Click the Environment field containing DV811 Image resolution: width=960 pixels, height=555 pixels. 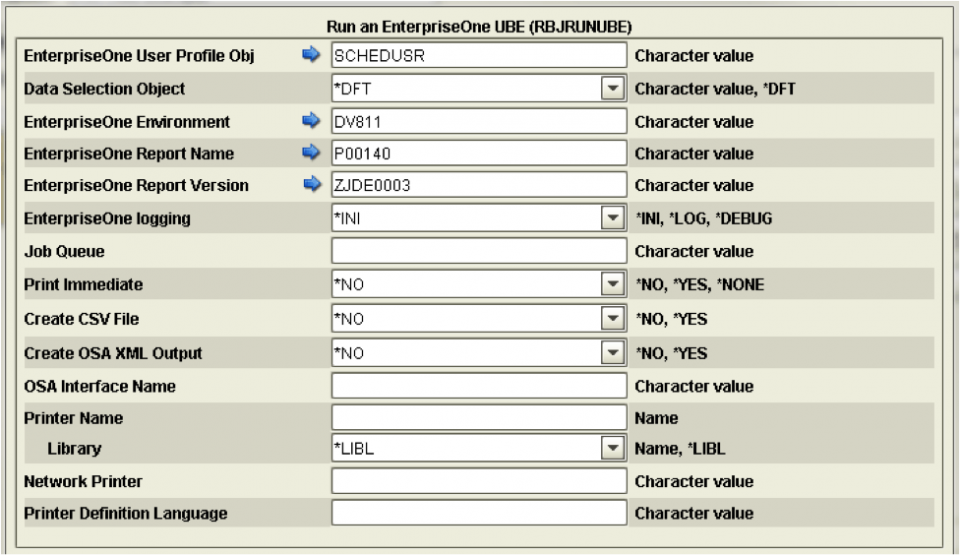click(479, 121)
